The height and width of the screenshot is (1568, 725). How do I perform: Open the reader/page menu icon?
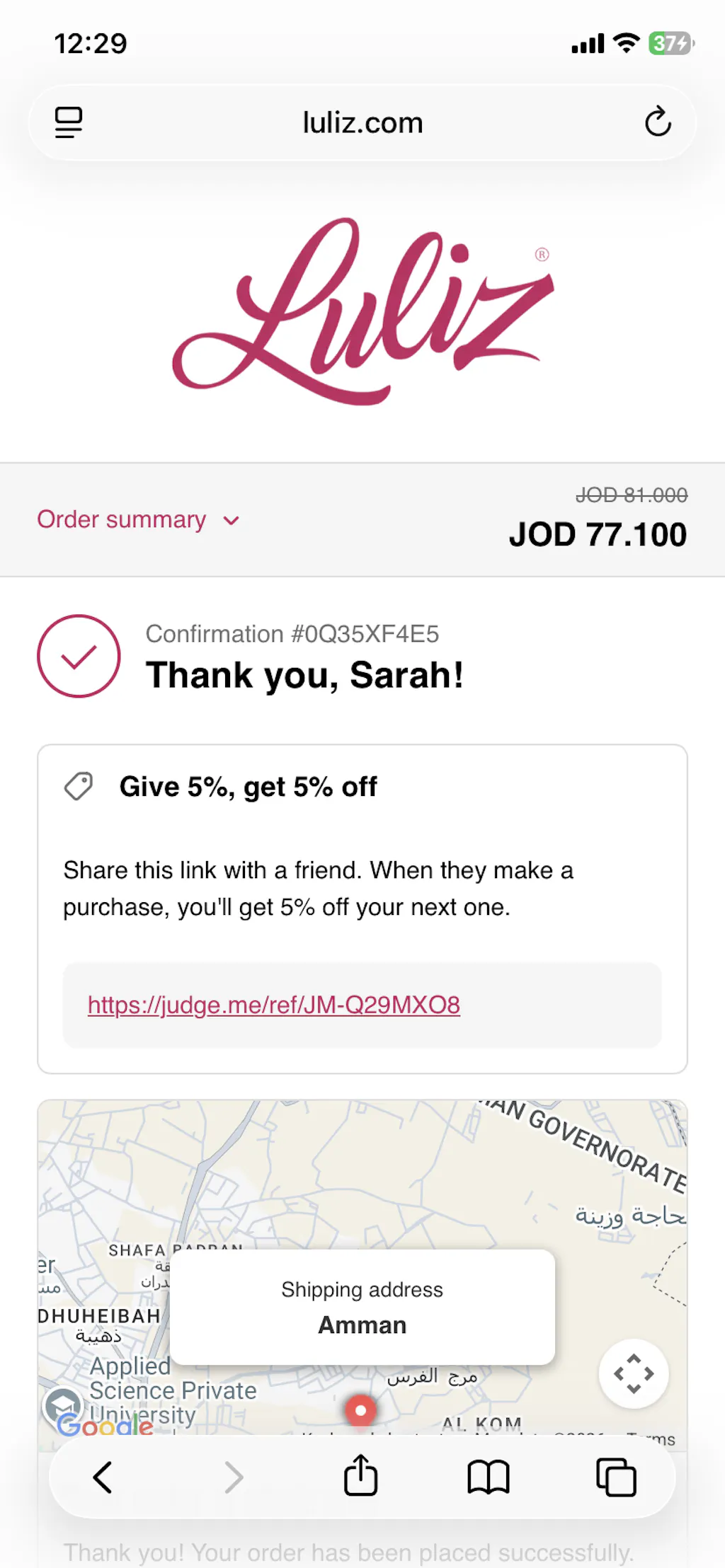coord(69,122)
